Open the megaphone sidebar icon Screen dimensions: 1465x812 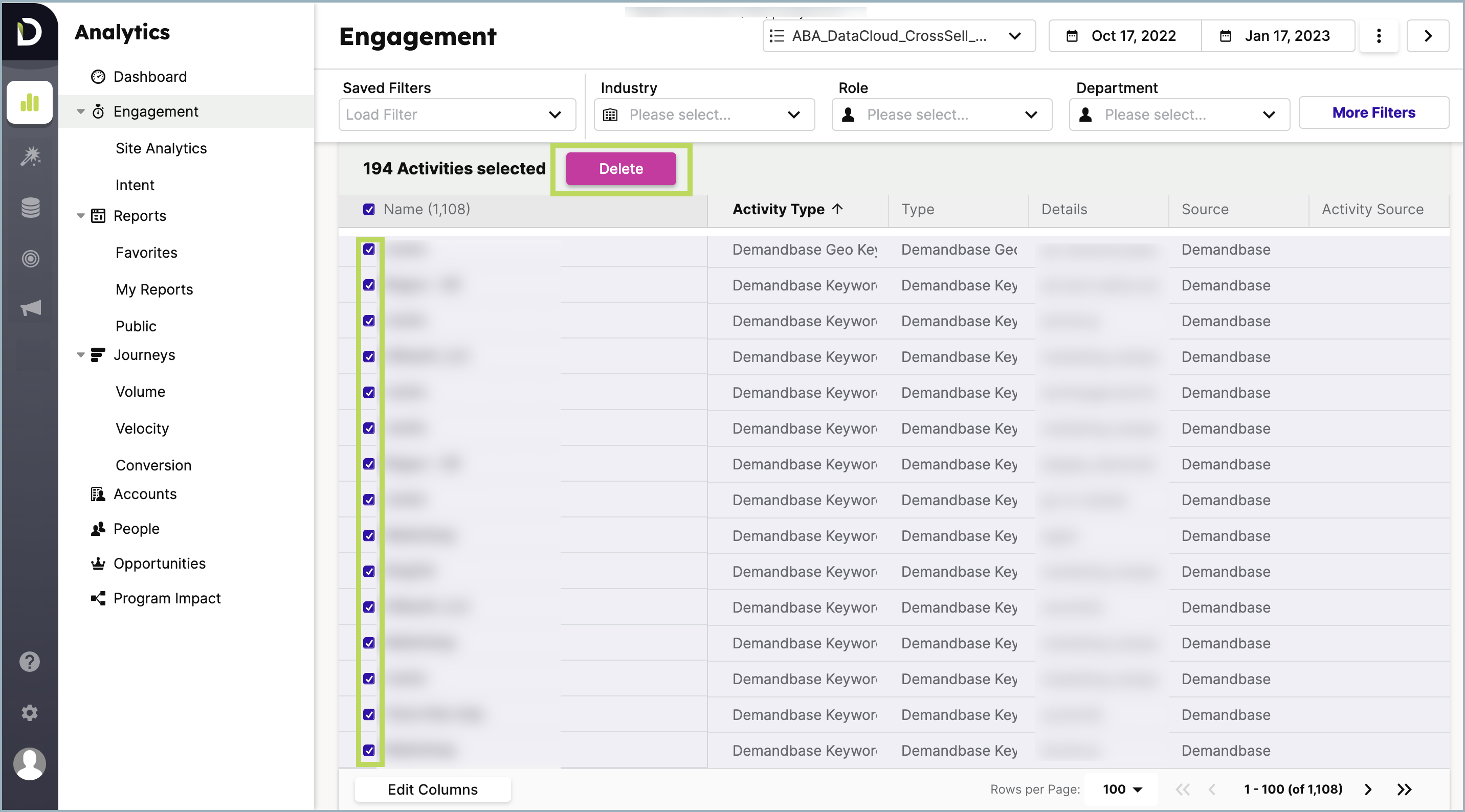[31, 308]
